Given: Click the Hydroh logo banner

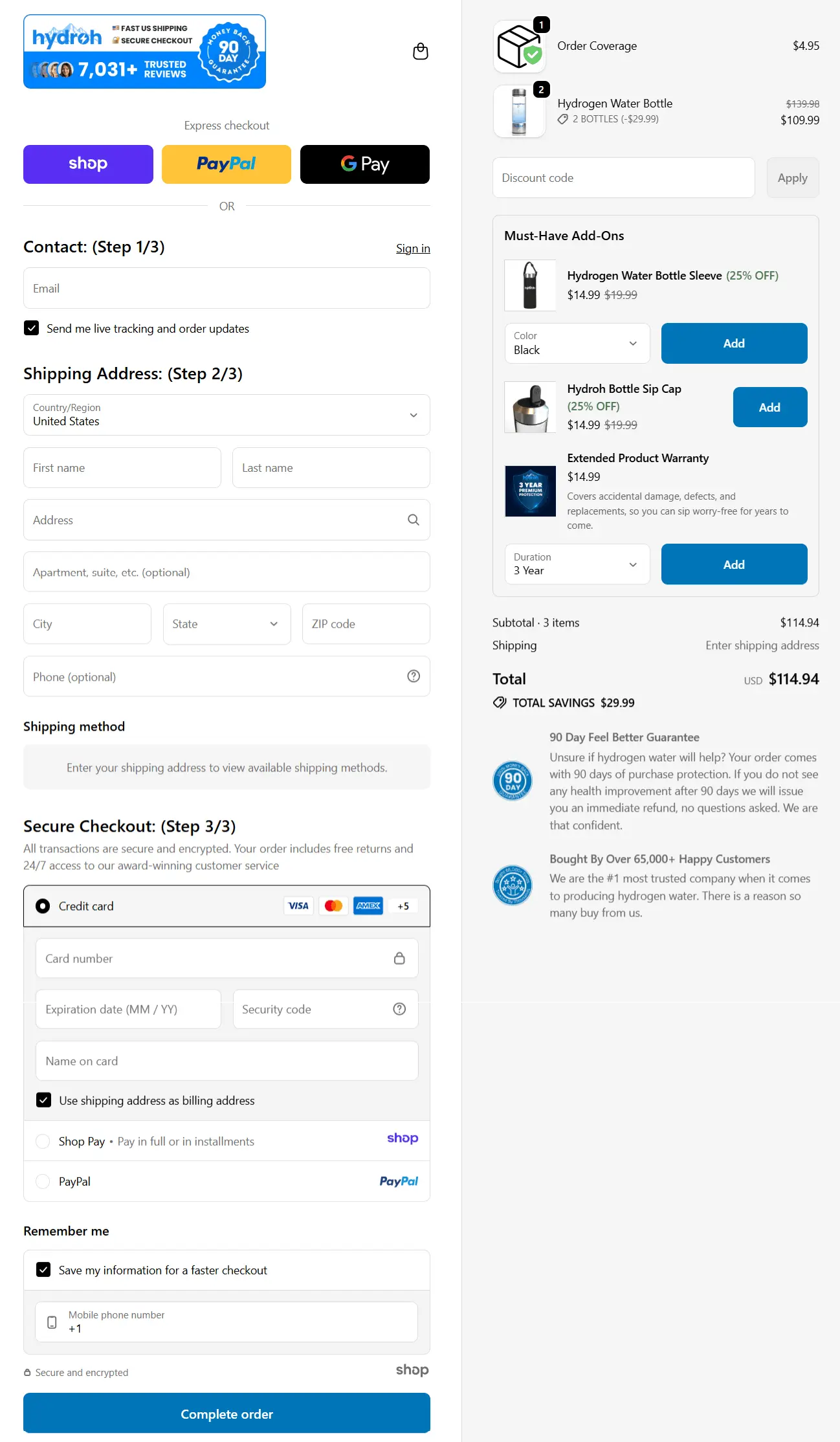Looking at the screenshot, I should coord(144,51).
